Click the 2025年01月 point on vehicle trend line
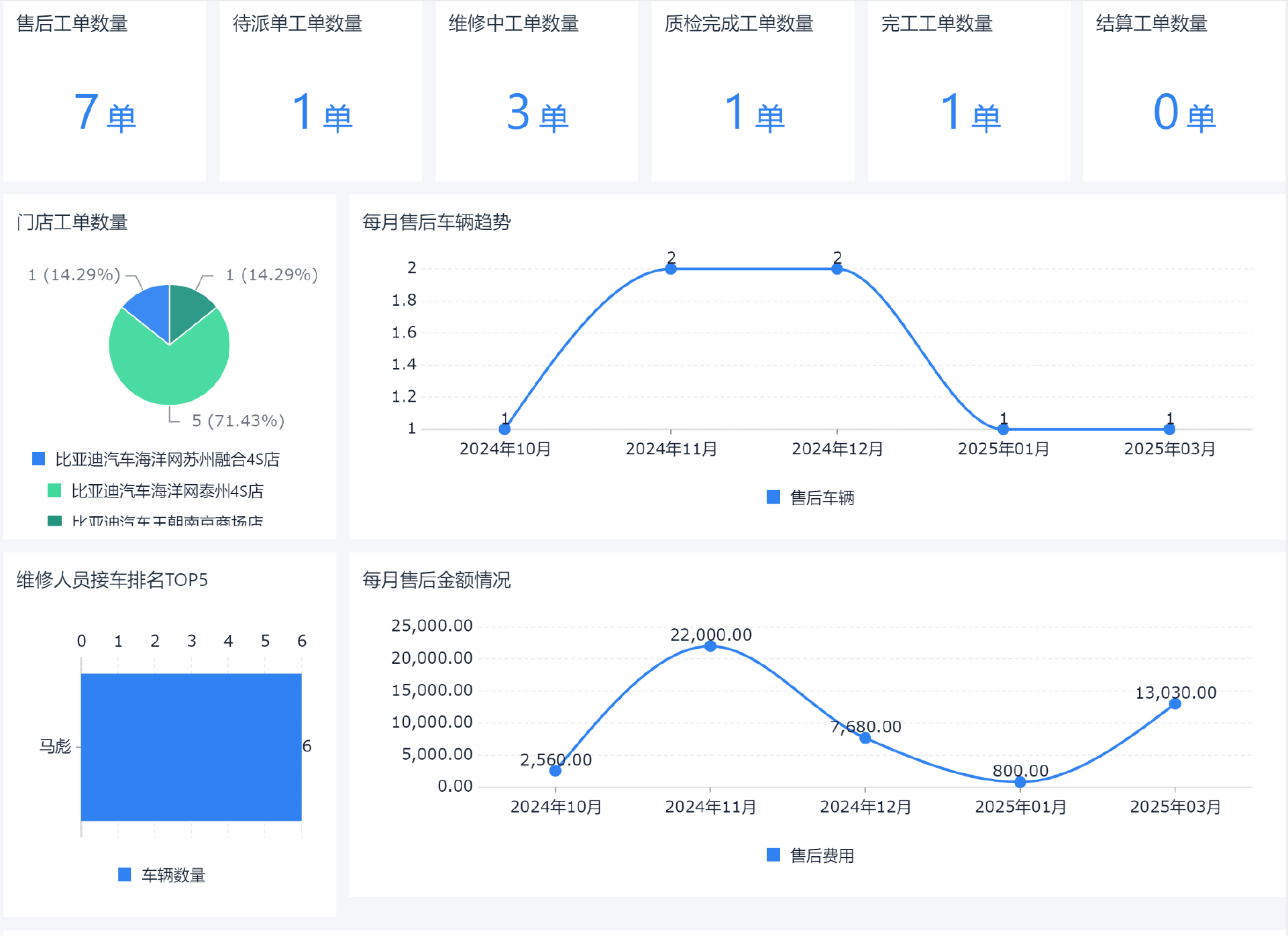Image resolution: width=1288 pixels, height=936 pixels. click(1003, 429)
